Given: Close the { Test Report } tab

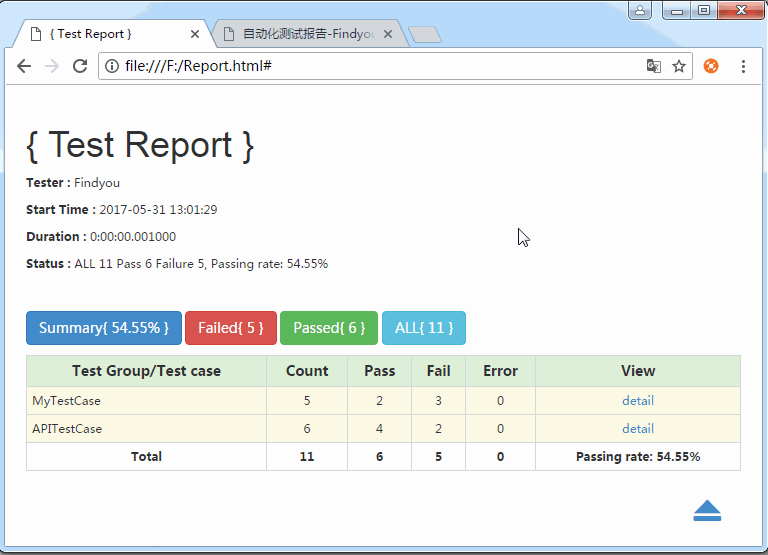Looking at the screenshot, I should click(194, 34).
